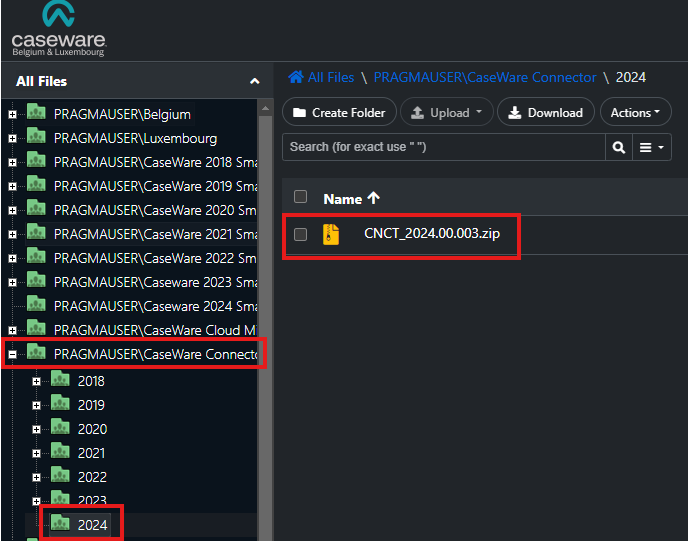Click the Luxembourg folder icon
This screenshot has width=688, height=541.
tap(37, 138)
